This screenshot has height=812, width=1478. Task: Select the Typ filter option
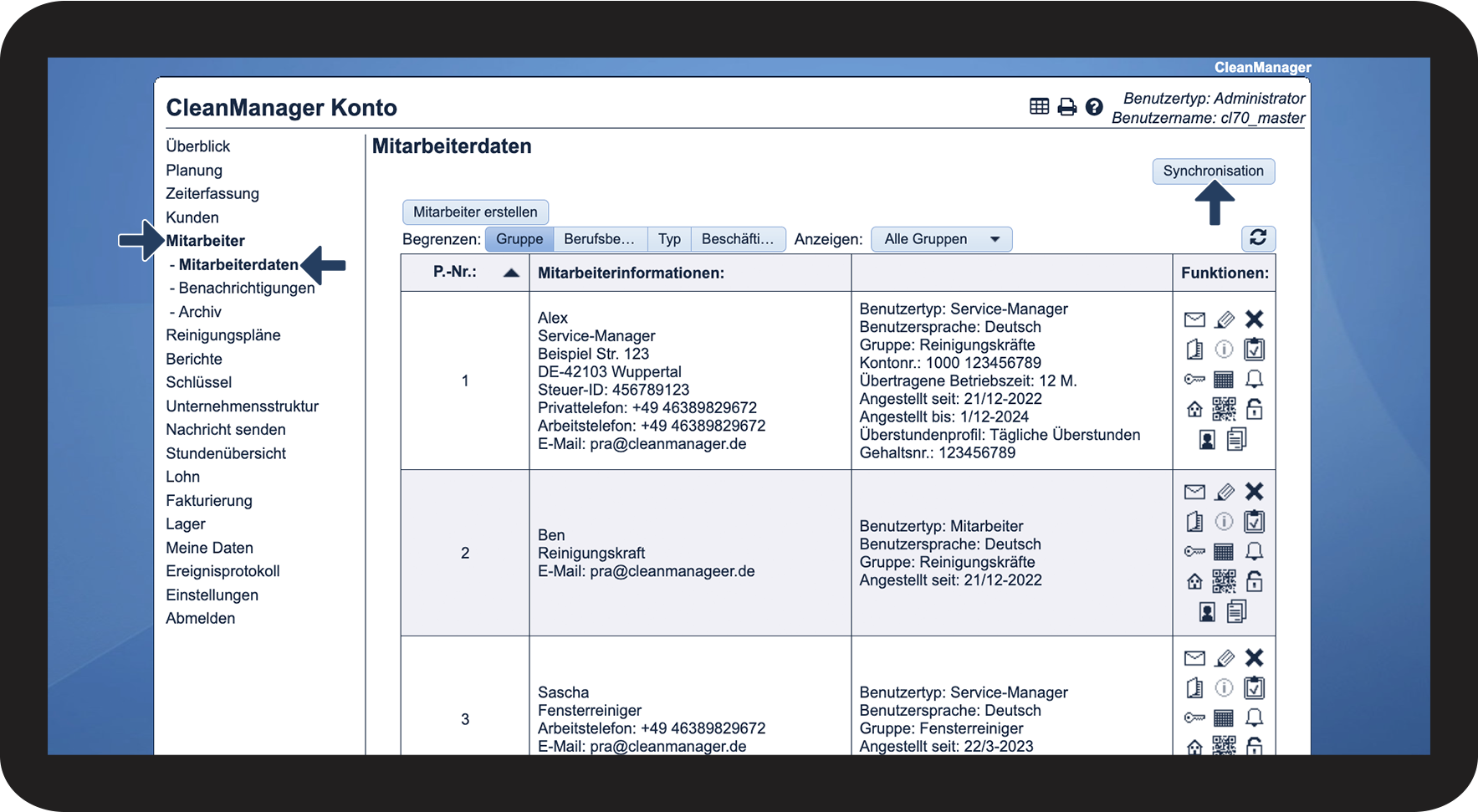click(x=669, y=239)
